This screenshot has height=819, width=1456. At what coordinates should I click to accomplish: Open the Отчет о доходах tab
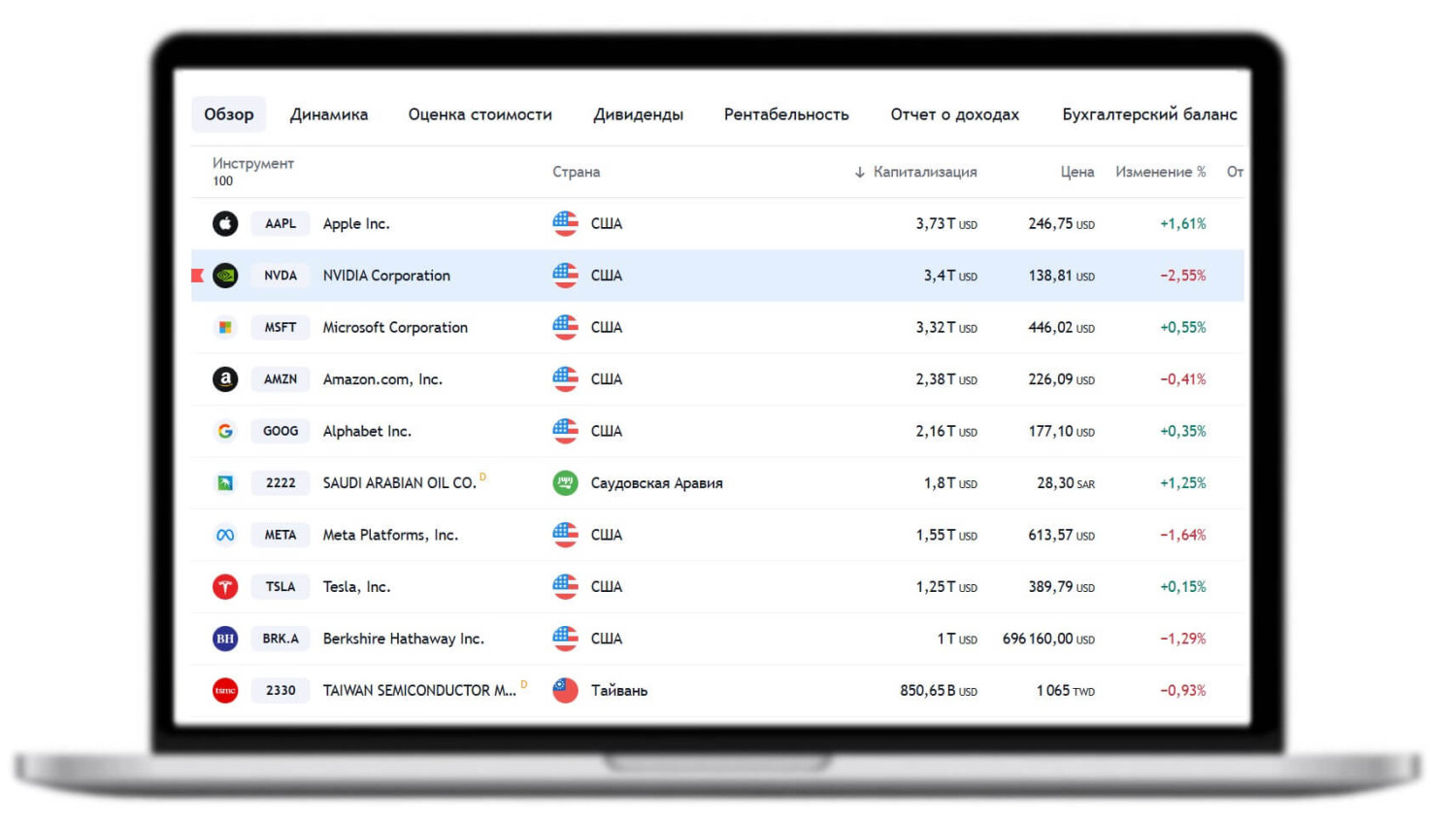[x=955, y=115]
